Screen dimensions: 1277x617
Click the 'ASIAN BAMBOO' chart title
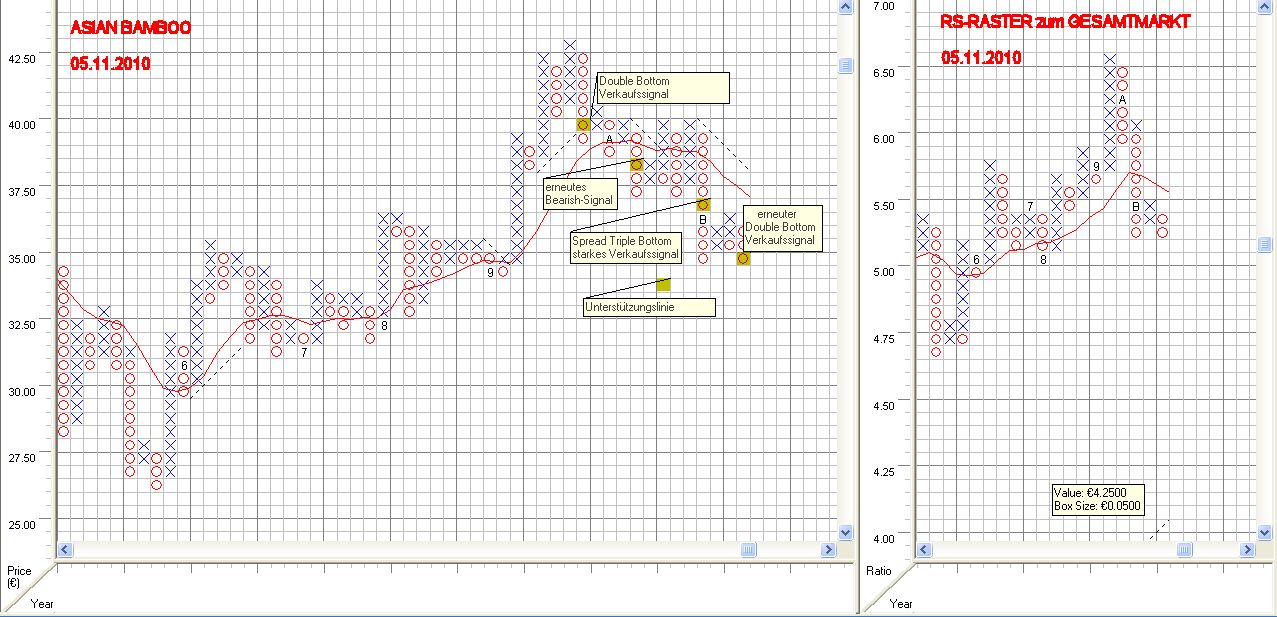[130, 28]
